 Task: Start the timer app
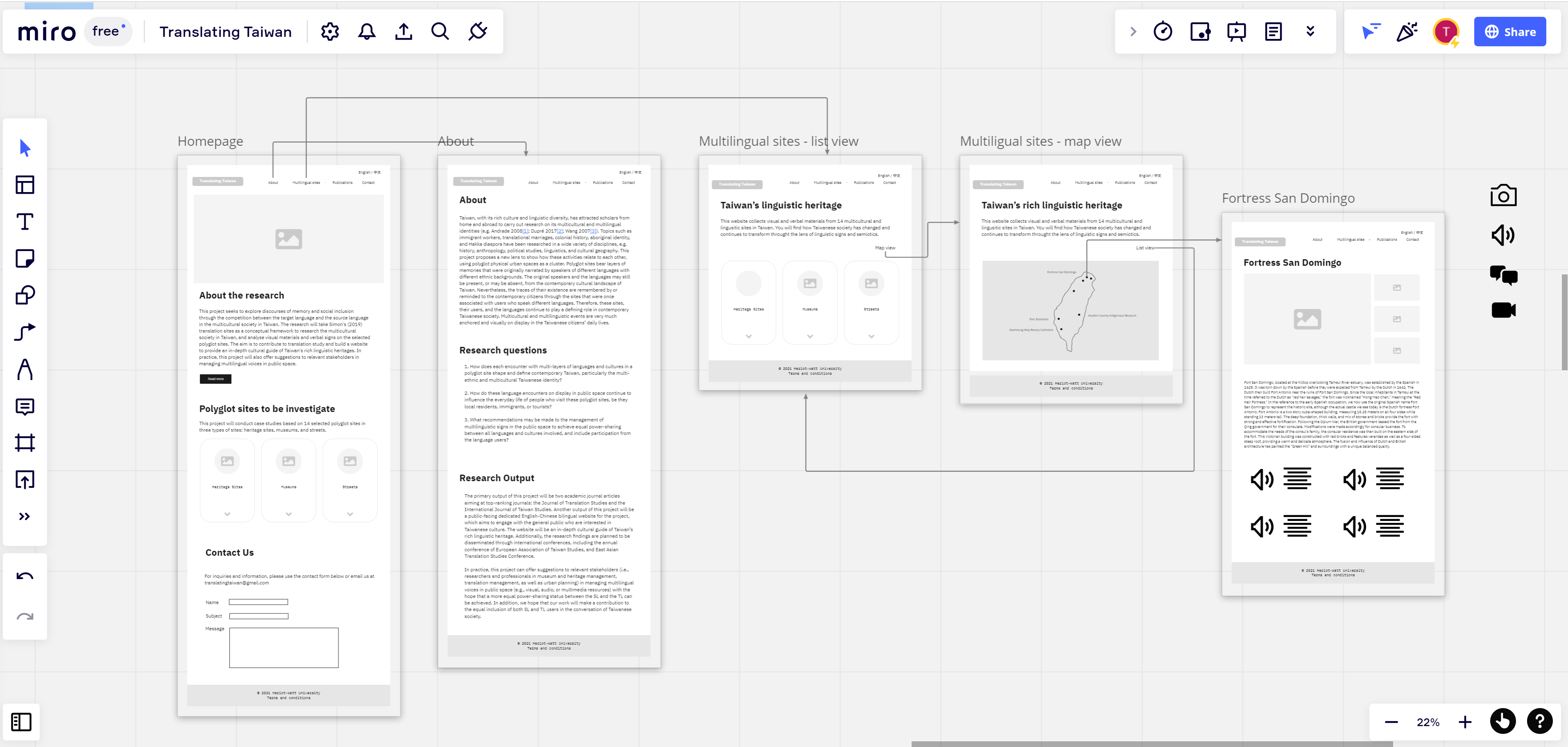pos(1163,32)
